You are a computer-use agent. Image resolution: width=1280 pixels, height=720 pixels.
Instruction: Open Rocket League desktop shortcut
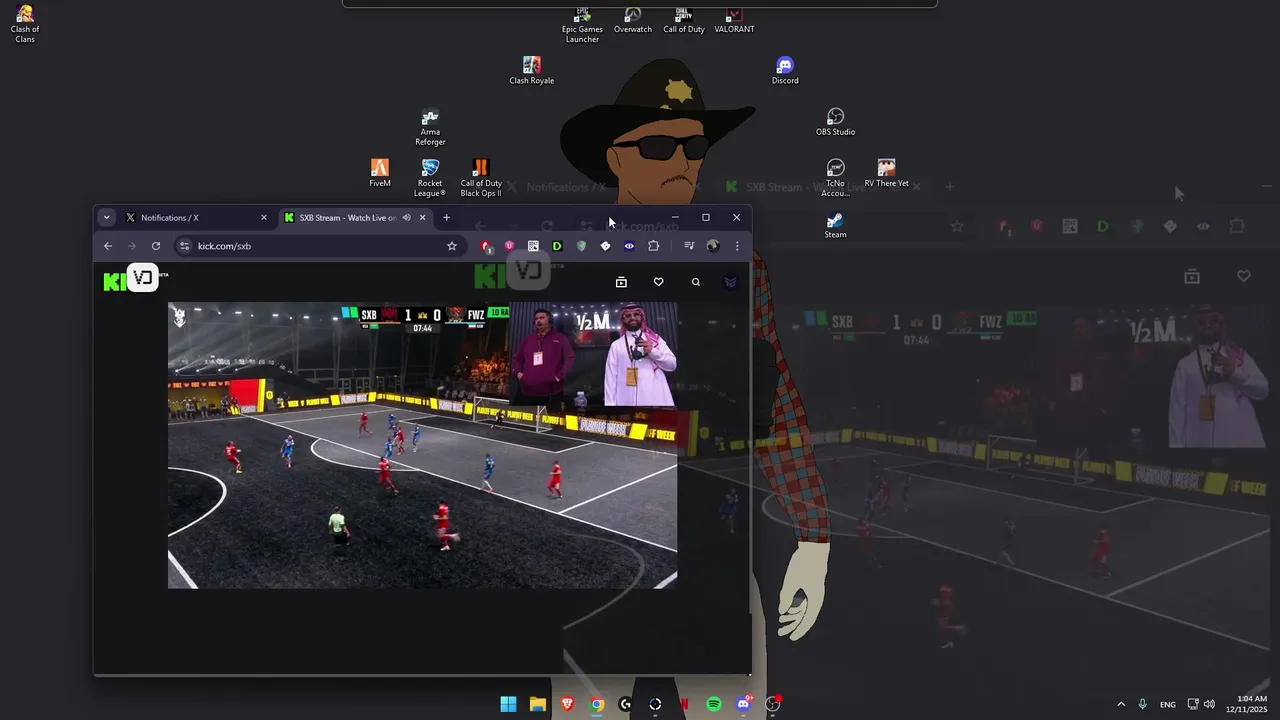point(430,178)
